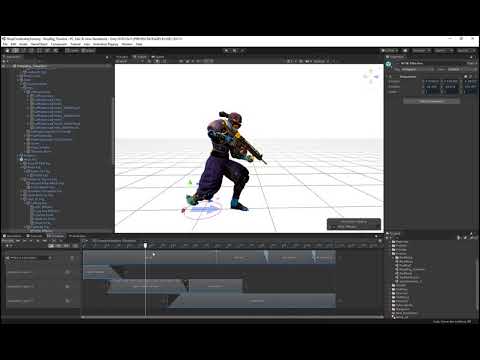Image resolution: width=480 pixels, height=360 pixels.
Task: Switch to the Inspector tab
Action: (x=396, y=57)
